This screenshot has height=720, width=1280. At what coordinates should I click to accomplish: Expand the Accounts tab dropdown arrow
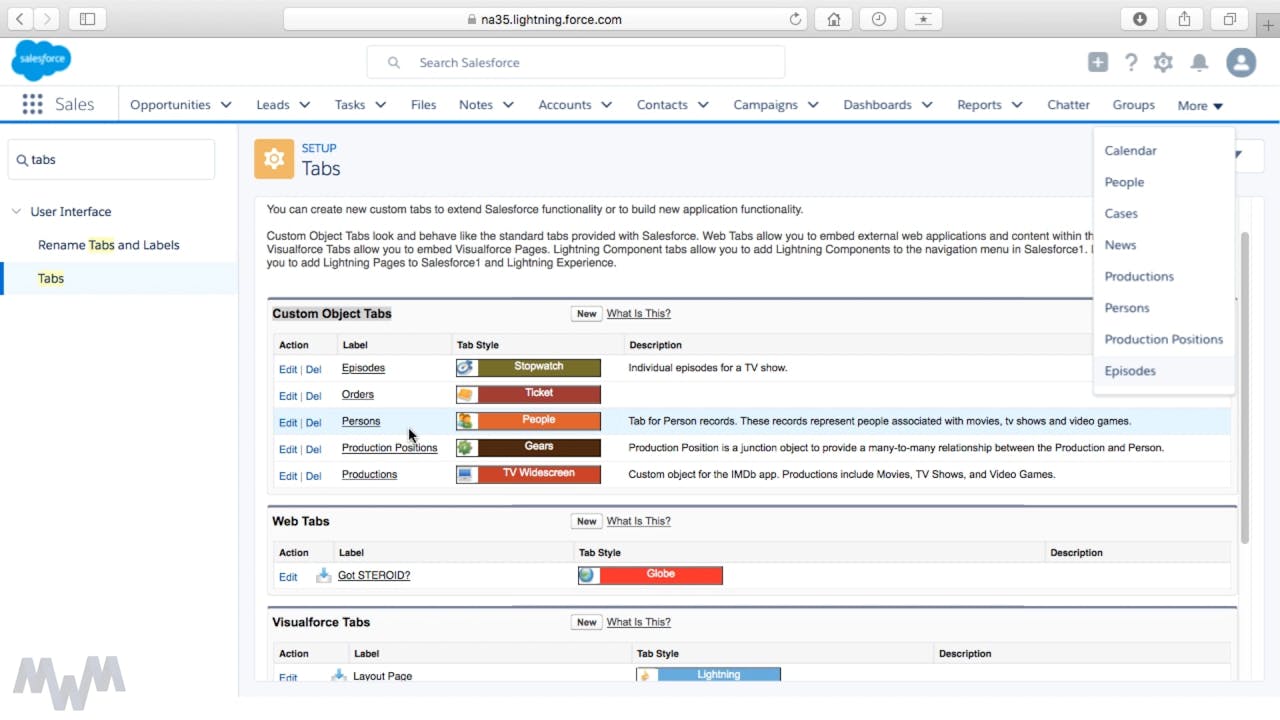(606, 105)
